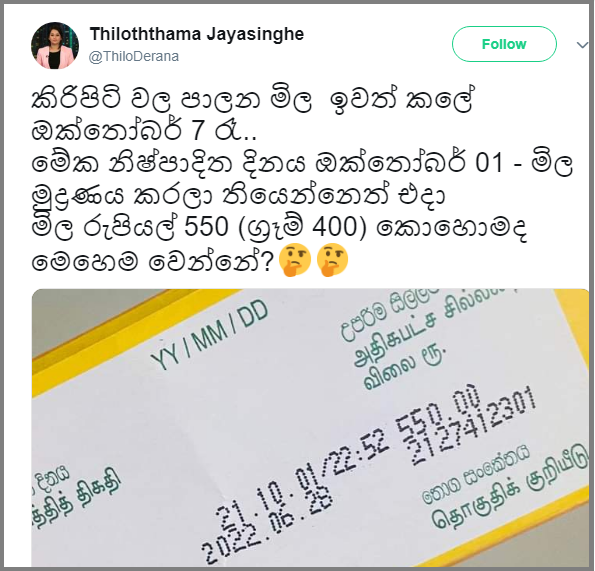Click the 22:52 time stamp in photo
The height and width of the screenshot is (571, 595).
pyautogui.click(x=359, y=452)
